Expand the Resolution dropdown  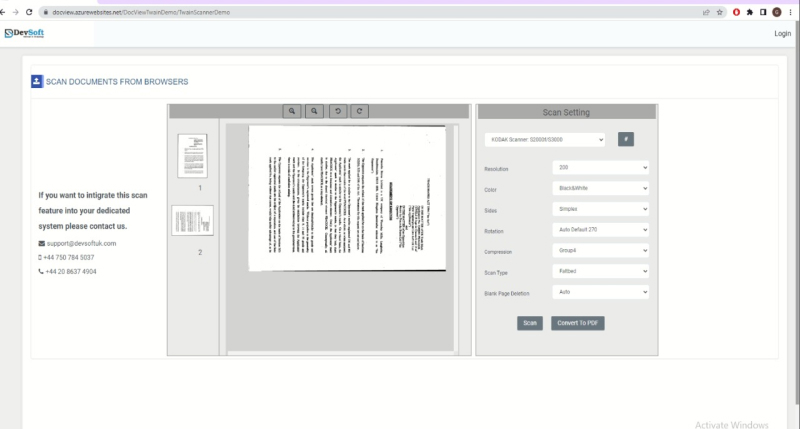coord(600,168)
